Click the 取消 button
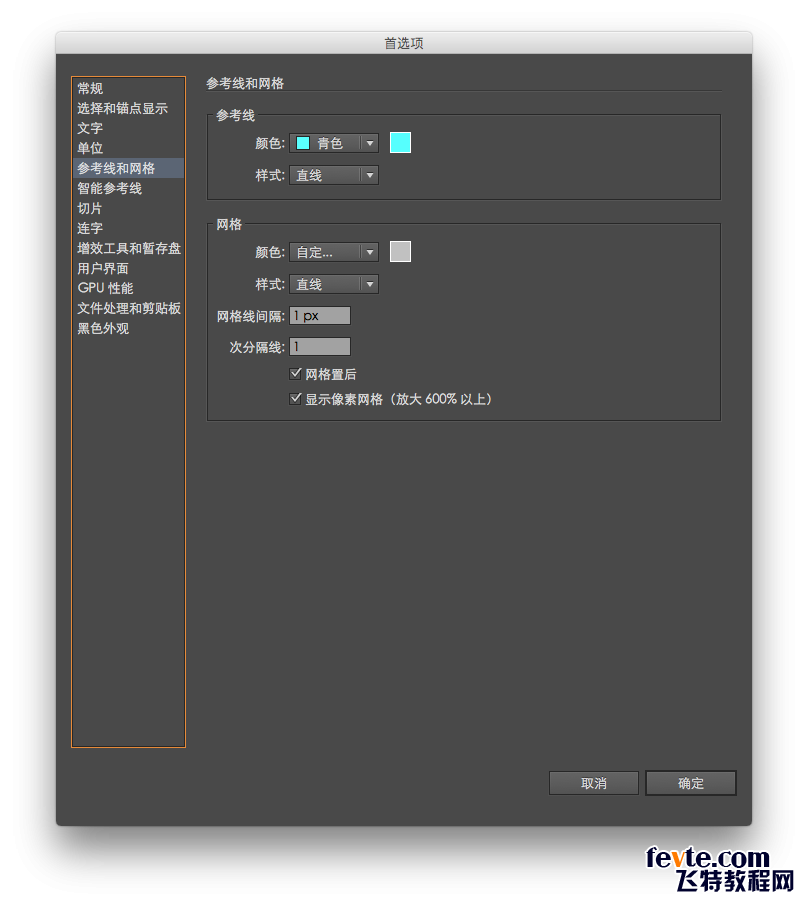The image size is (808, 906). click(x=594, y=784)
